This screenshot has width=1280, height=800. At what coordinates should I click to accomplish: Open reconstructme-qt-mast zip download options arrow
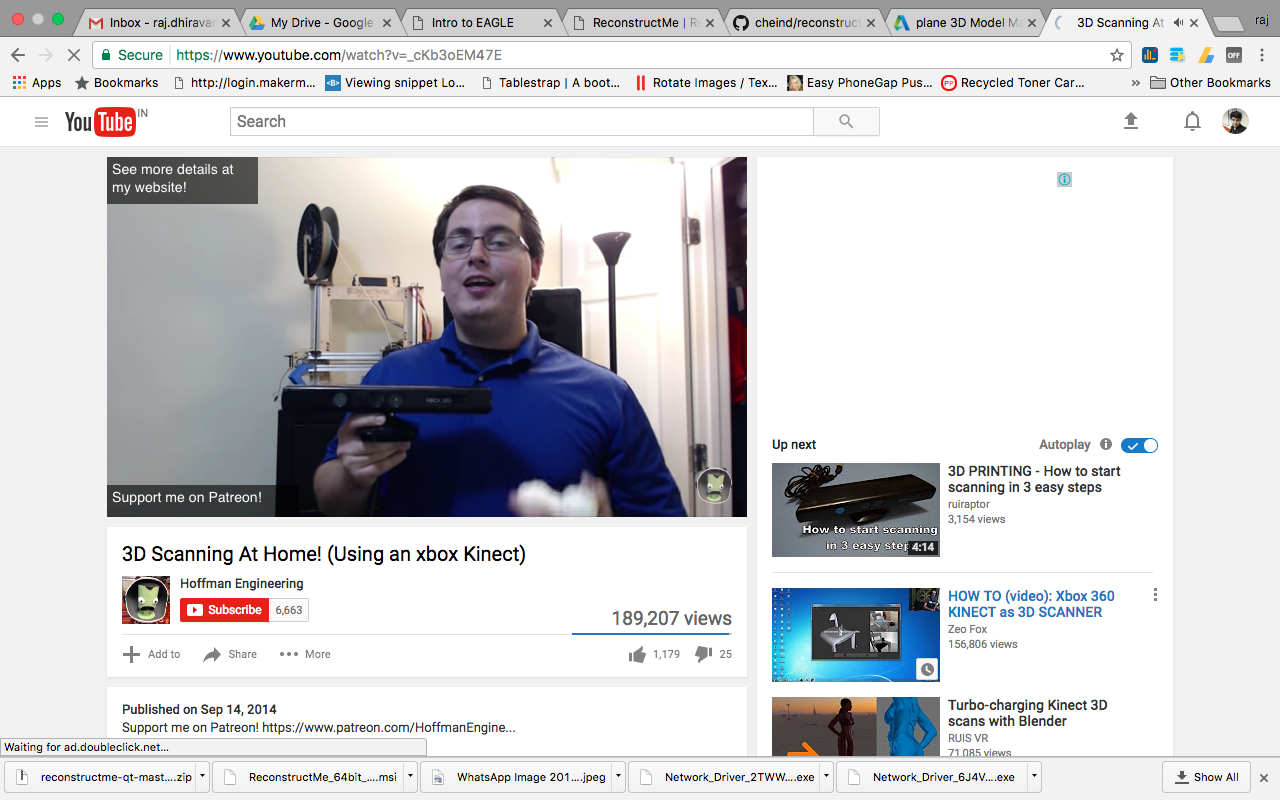tap(202, 776)
